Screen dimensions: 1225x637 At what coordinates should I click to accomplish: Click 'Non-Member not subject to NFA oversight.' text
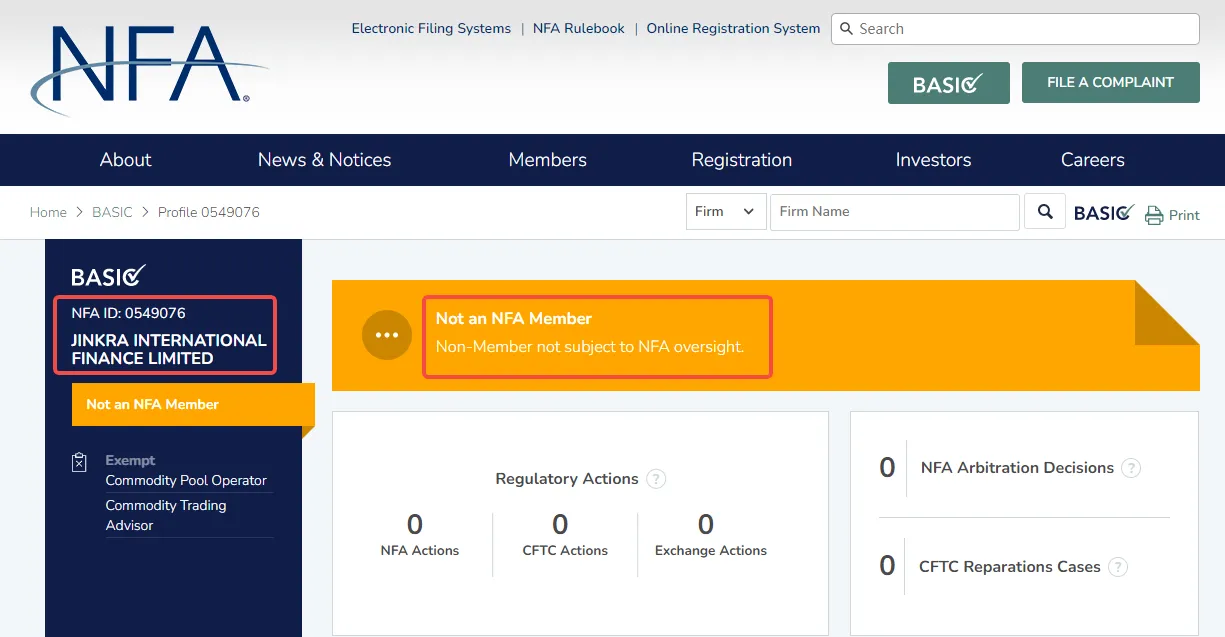pos(590,347)
